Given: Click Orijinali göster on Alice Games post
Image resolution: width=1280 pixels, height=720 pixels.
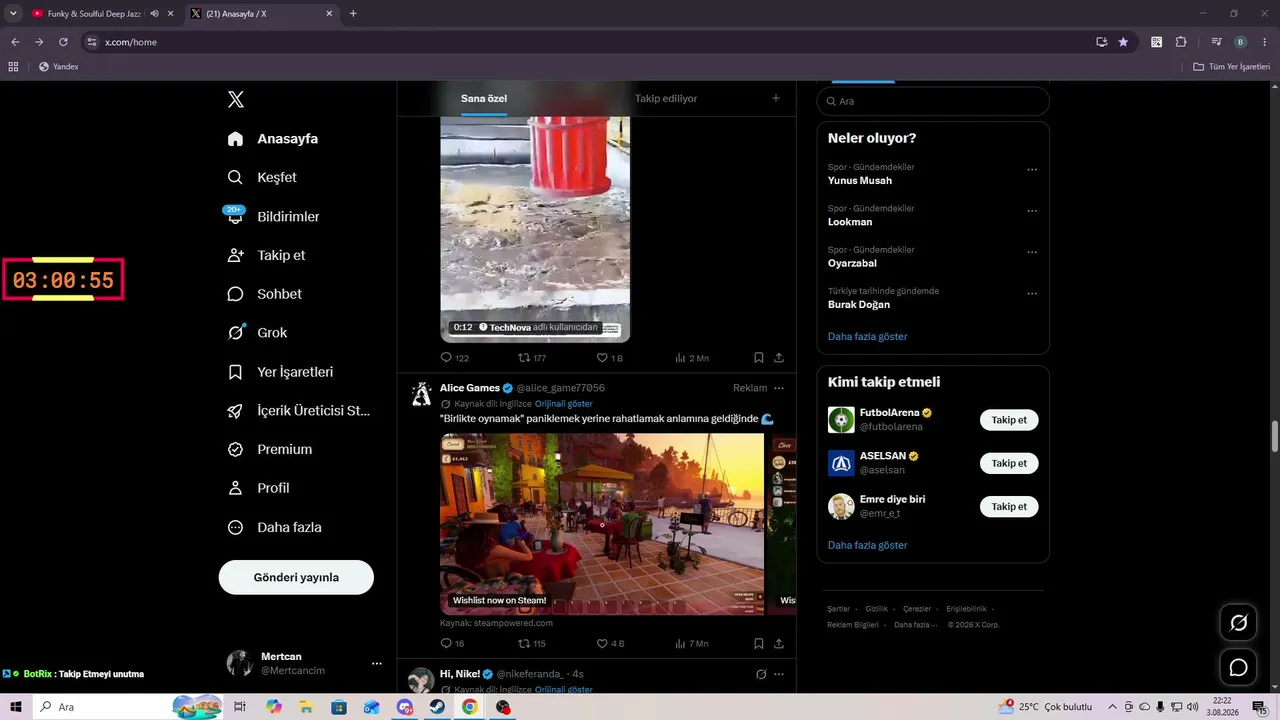Looking at the screenshot, I should (x=564, y=404).
